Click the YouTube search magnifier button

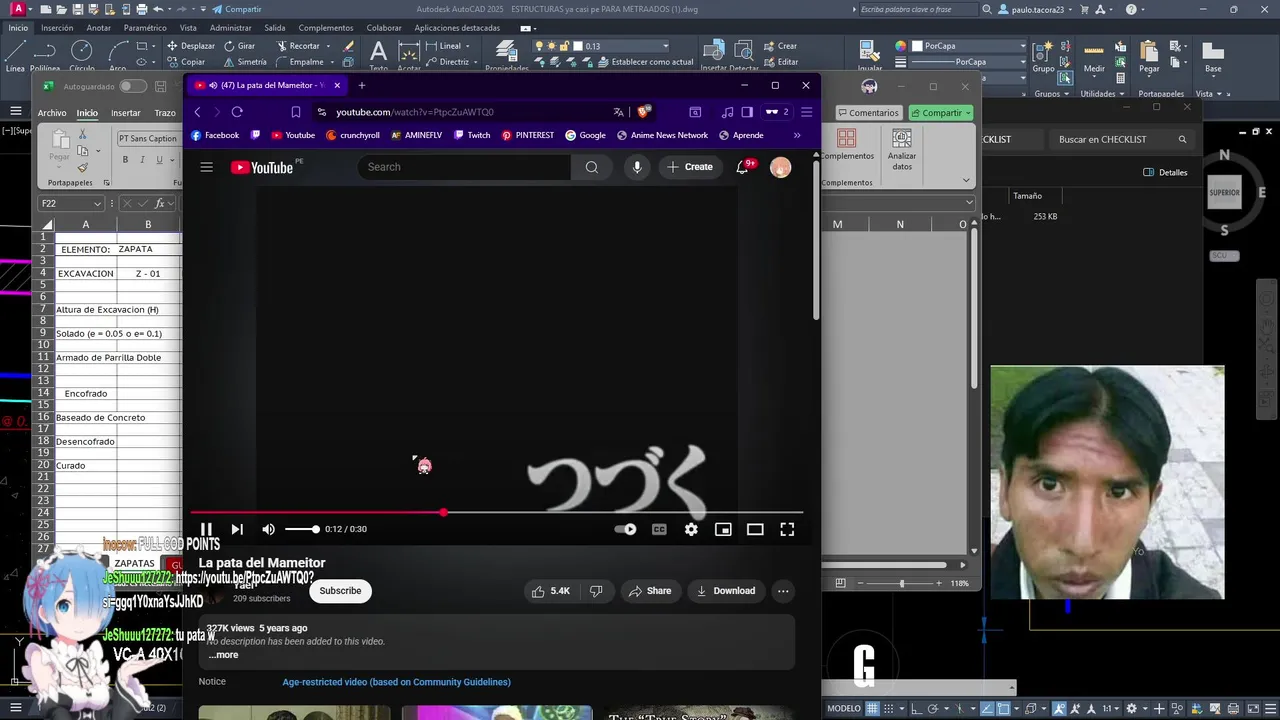(592, 167)
